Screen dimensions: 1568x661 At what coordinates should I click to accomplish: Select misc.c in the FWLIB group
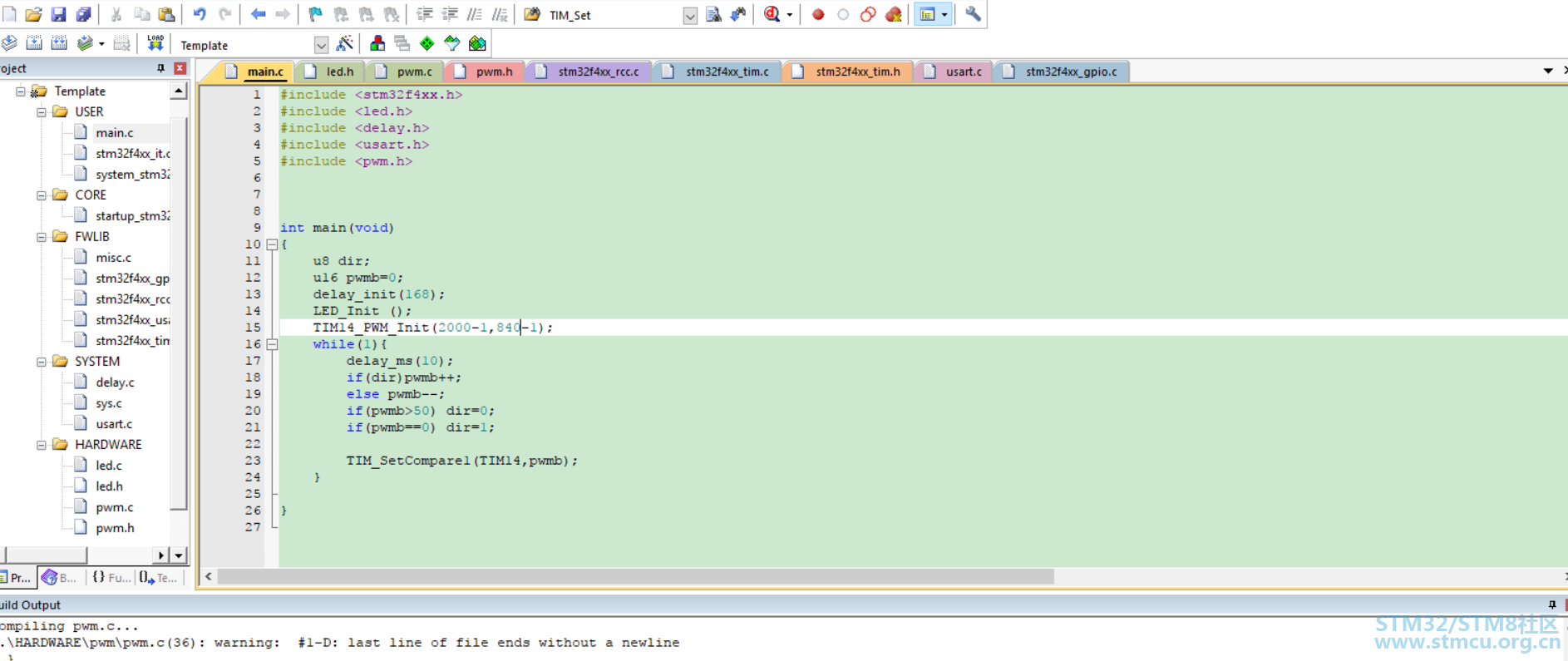(x=113, y=258)
